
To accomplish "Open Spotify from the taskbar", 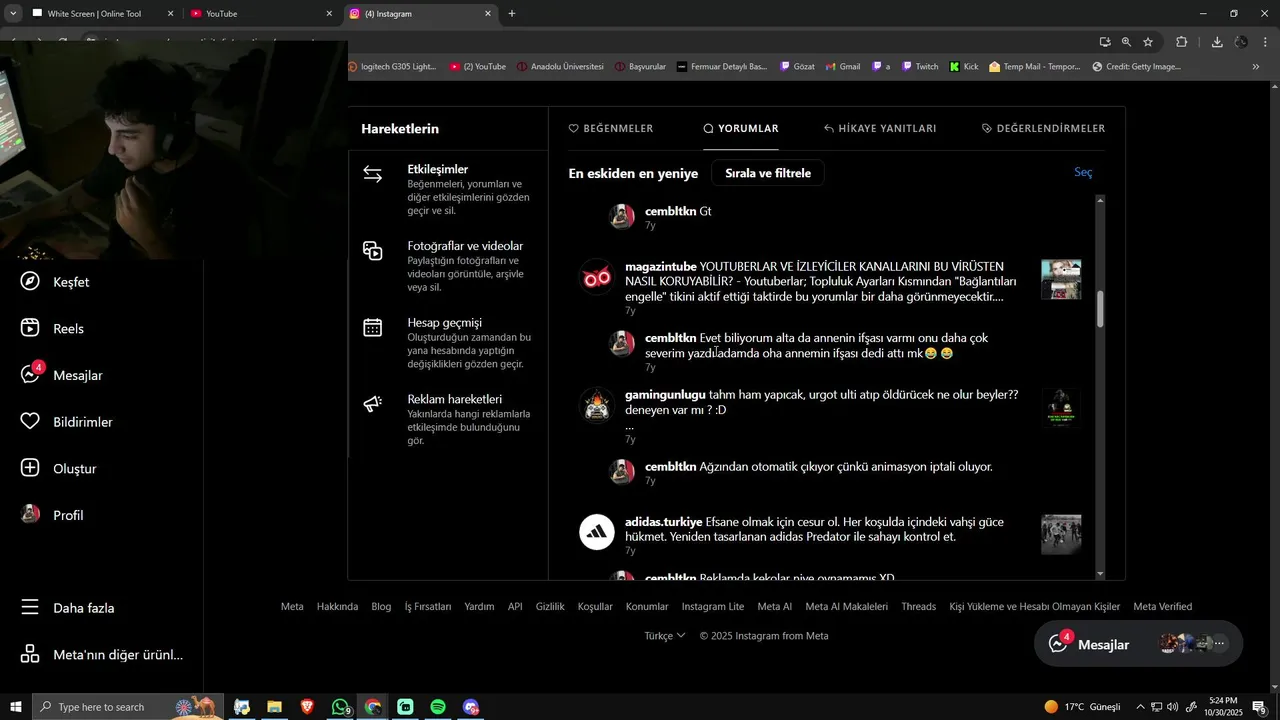I will coord(438,707).
